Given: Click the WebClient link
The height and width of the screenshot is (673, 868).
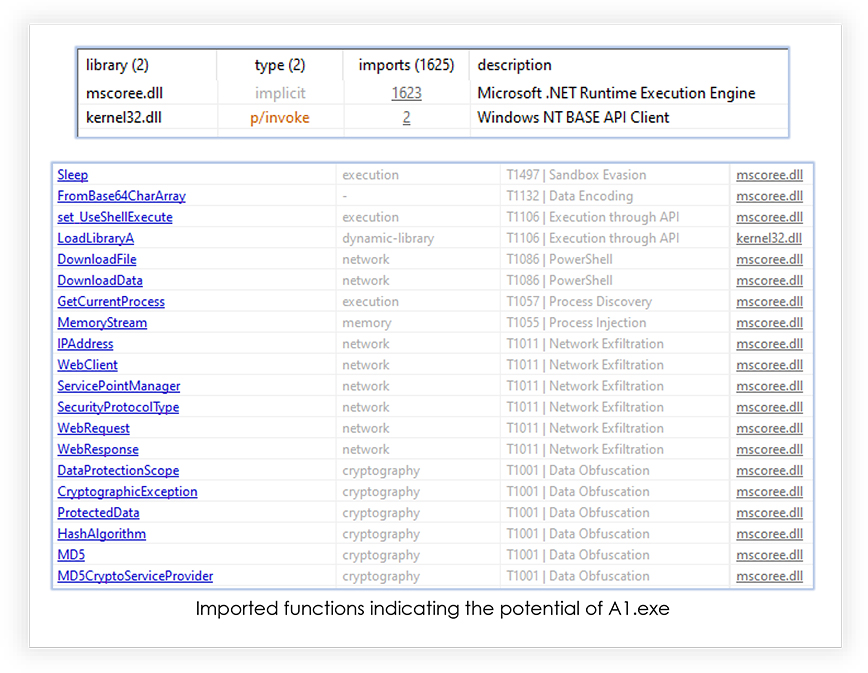Looking at the screenshot, I should pyautogui.click(x=87, y=365).
